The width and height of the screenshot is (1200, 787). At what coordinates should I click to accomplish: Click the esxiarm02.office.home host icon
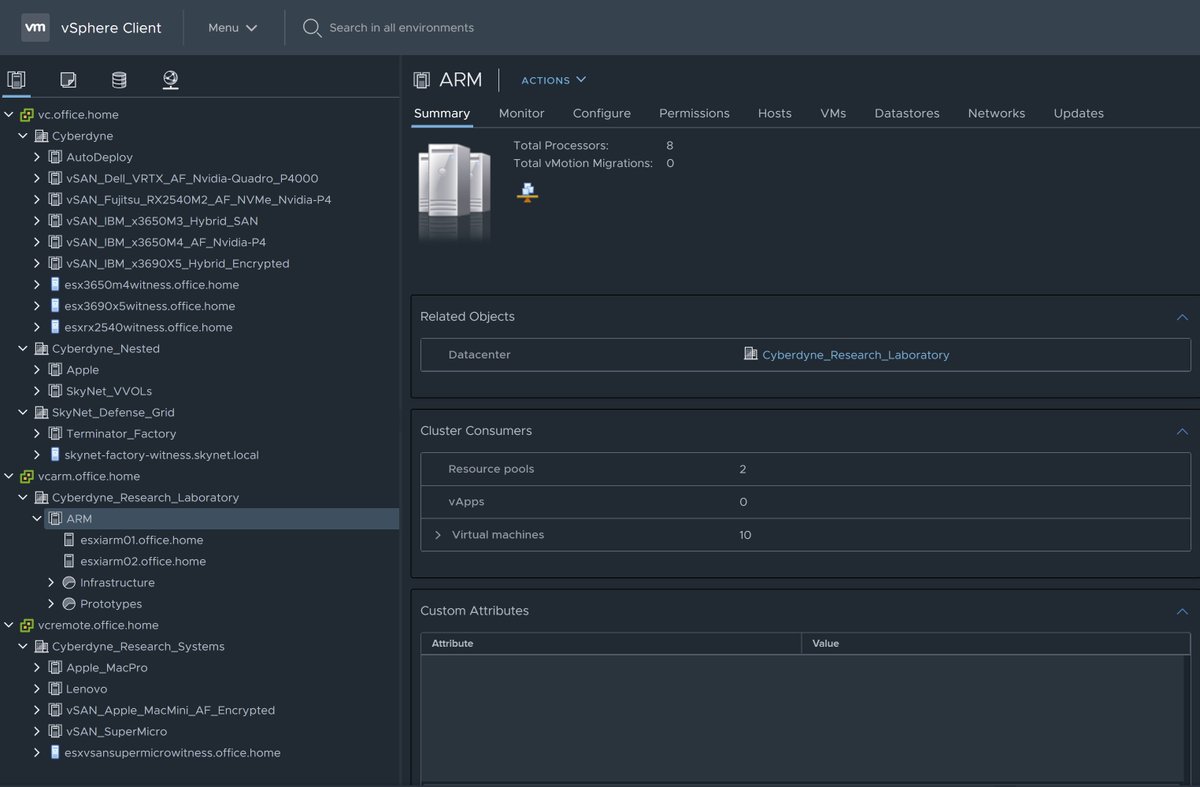(69, 562)
